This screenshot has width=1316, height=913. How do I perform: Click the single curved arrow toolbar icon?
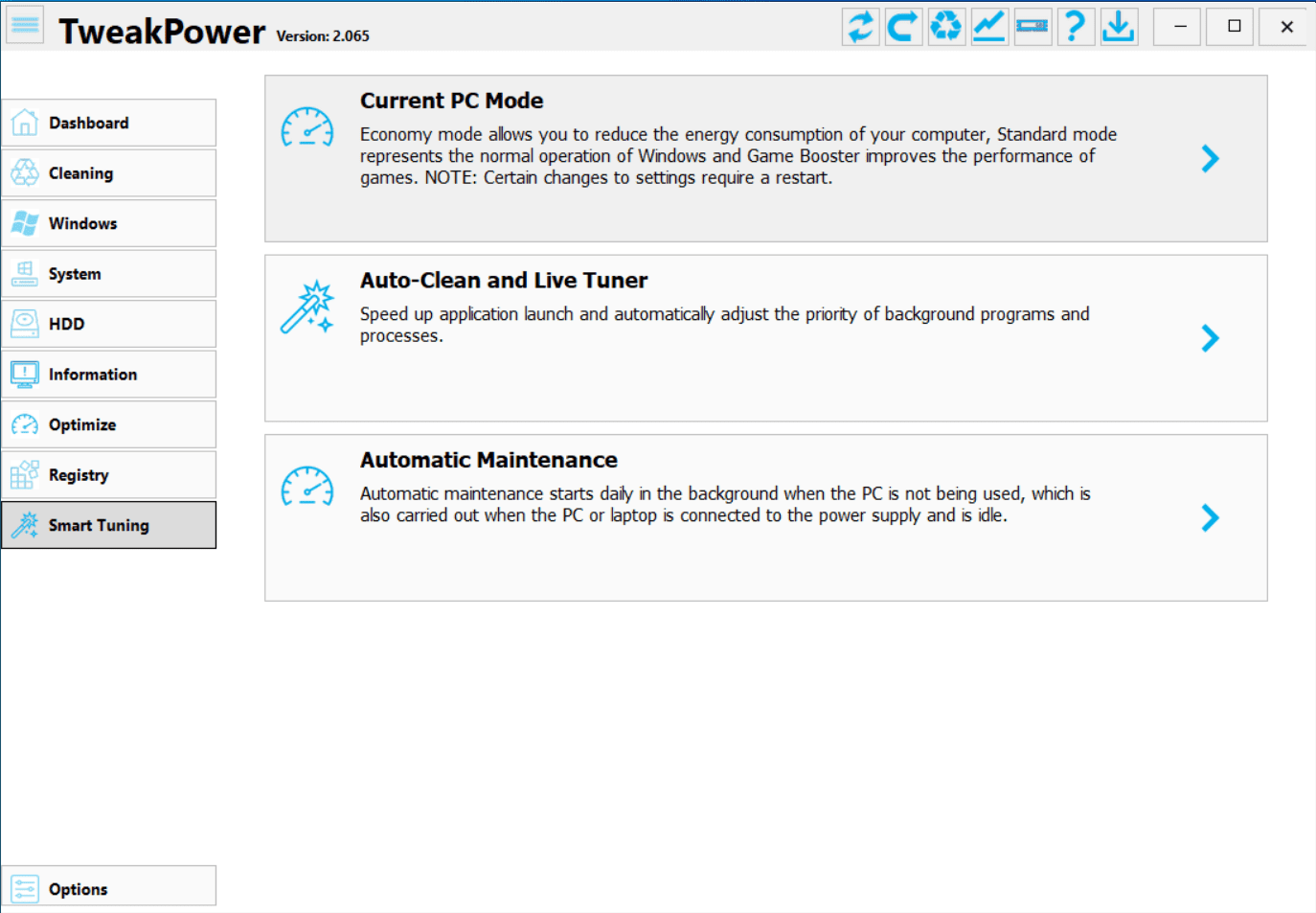pos(903,26)
